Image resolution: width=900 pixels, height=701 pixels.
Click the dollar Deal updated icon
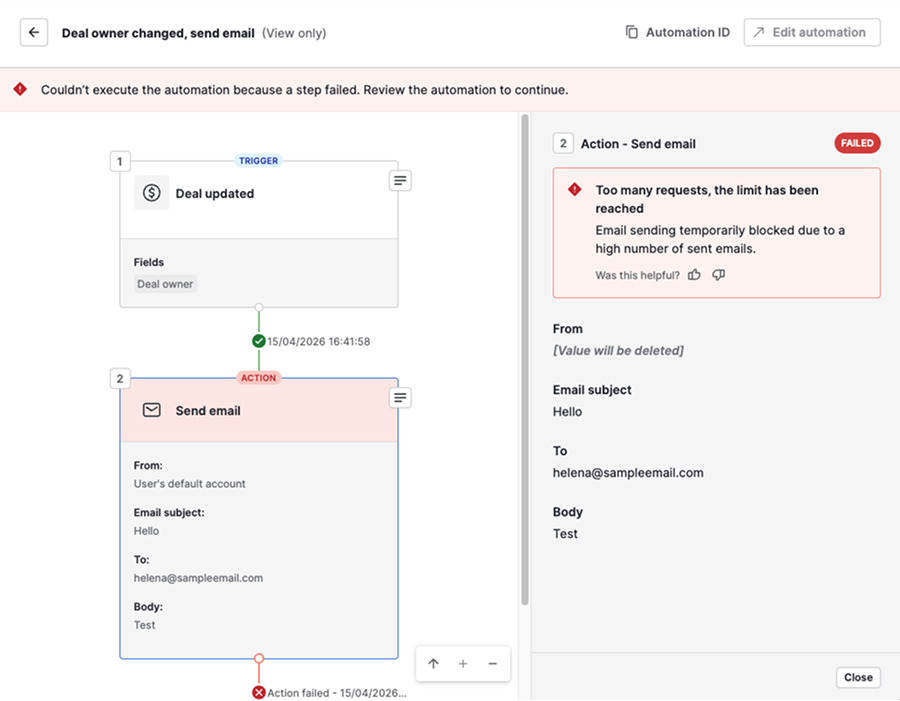(151, 194)
